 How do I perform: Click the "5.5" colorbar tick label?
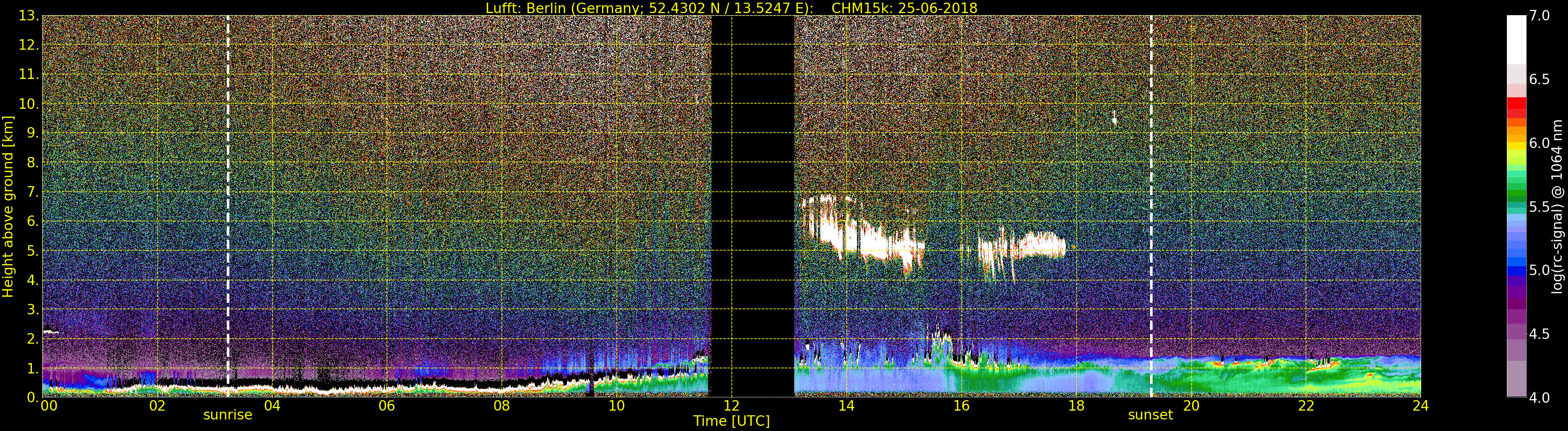[1539, 207]
